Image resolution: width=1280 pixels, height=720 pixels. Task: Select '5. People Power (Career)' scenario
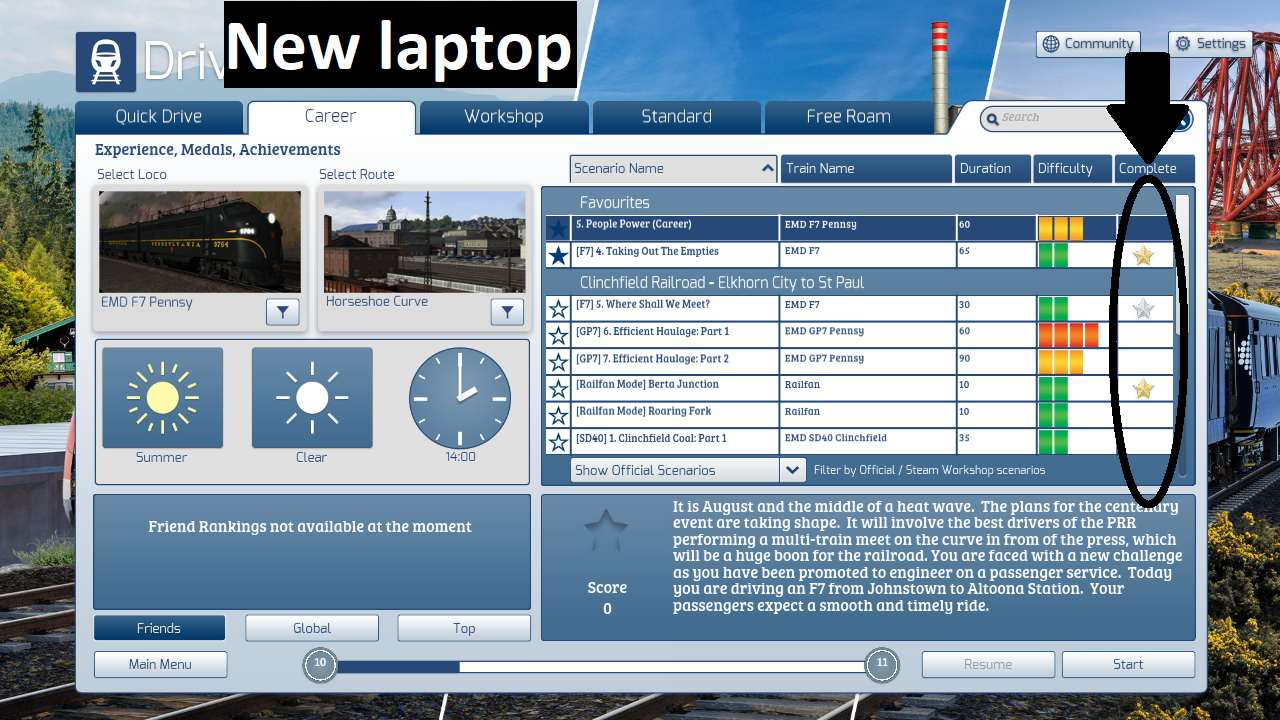coord(860,229)
